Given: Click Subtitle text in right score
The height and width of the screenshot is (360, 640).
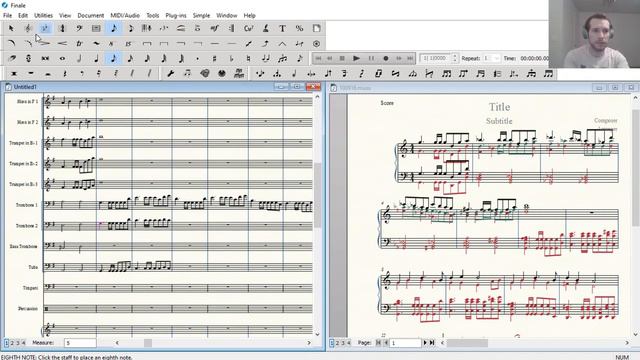Looking at the screenshot, I should coord(499,121).
